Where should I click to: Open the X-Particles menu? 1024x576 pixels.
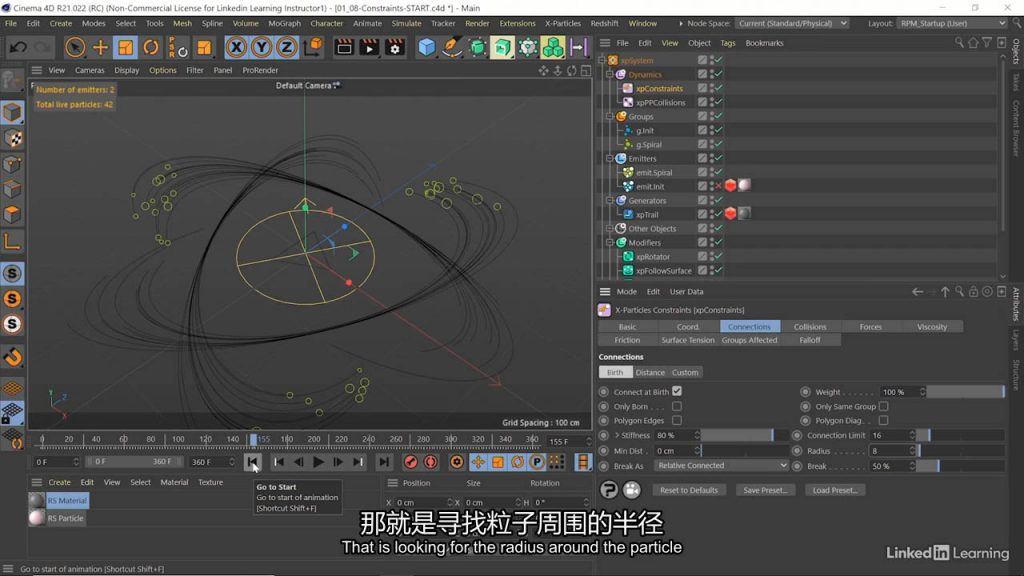(562, 24)
